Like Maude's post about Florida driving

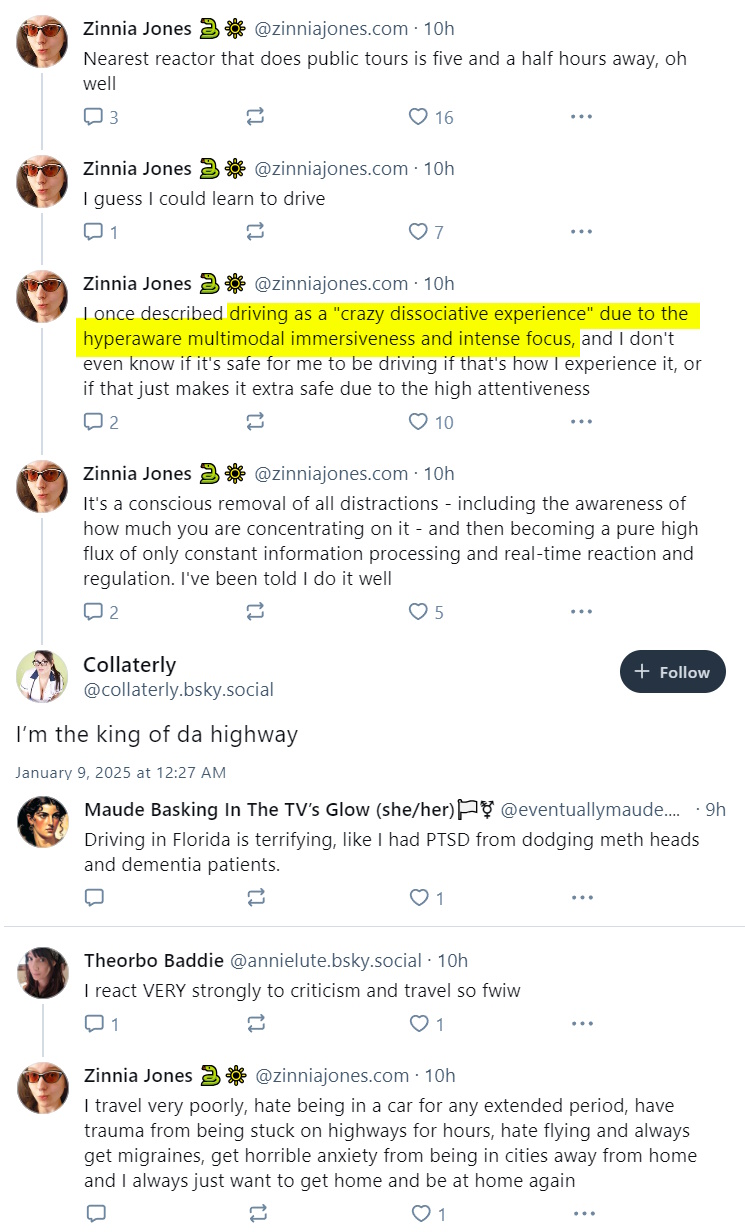point(427,898)
